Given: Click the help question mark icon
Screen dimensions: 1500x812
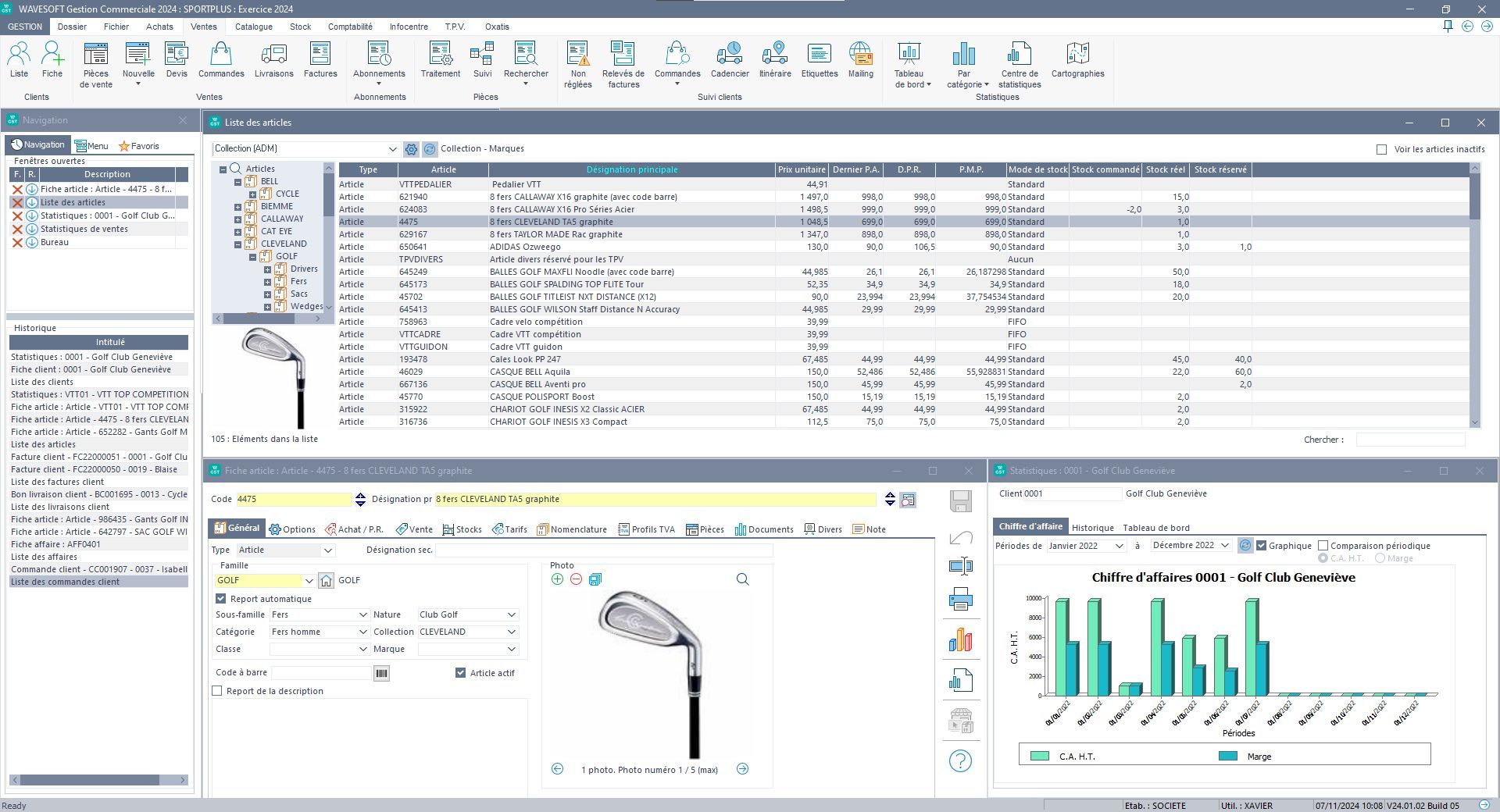Looking at the screenshot, I should point(960,761).
